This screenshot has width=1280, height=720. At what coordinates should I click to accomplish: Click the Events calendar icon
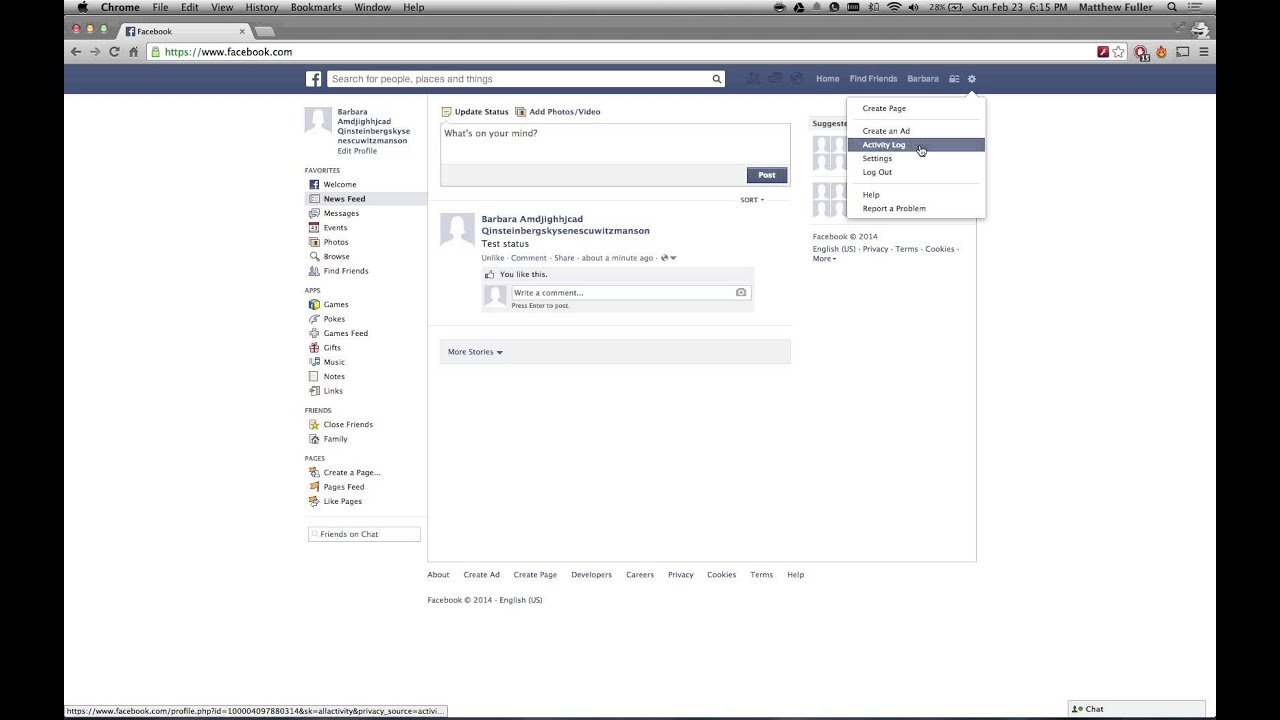pos(314,228)
